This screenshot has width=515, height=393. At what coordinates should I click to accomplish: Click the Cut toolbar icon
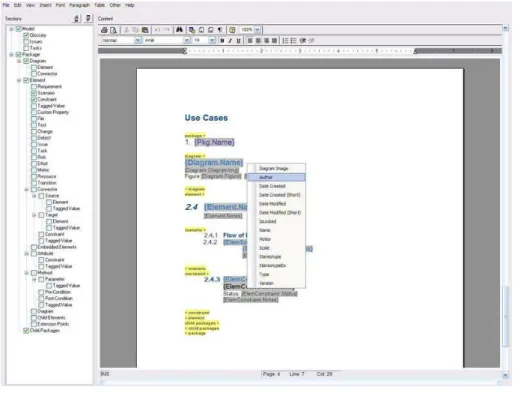pyautogui.click(x=127, y=30)
